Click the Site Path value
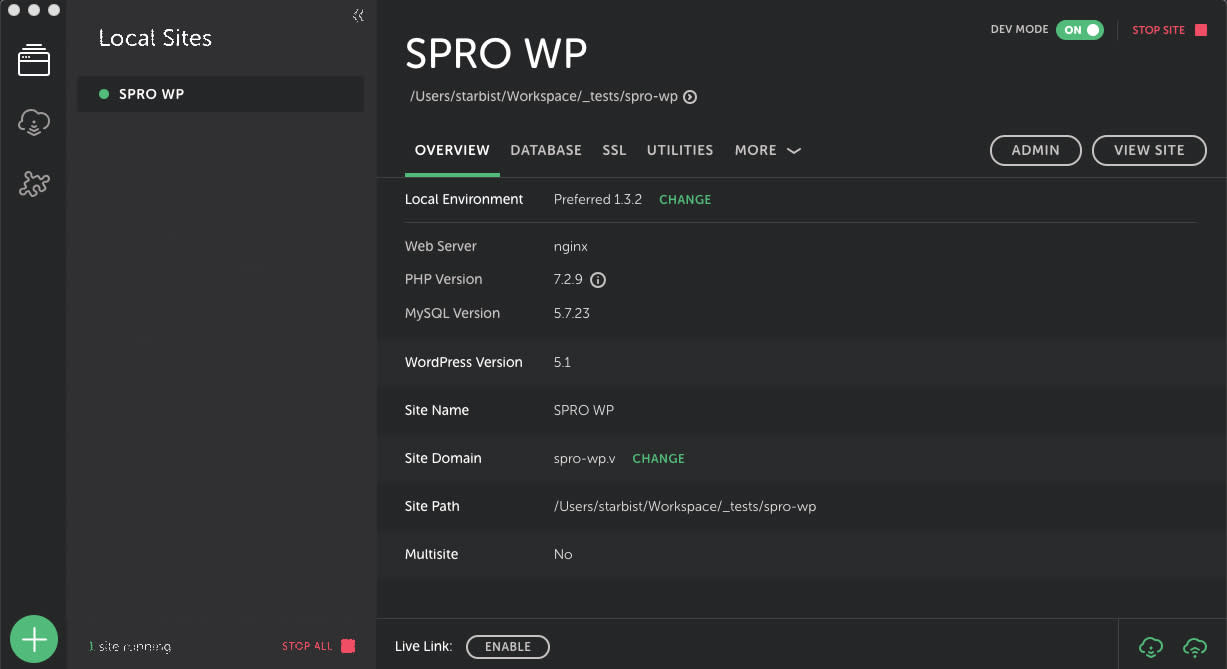Image resolution: width=1227 pixels, height=669 pixels. tap(685, 507)
